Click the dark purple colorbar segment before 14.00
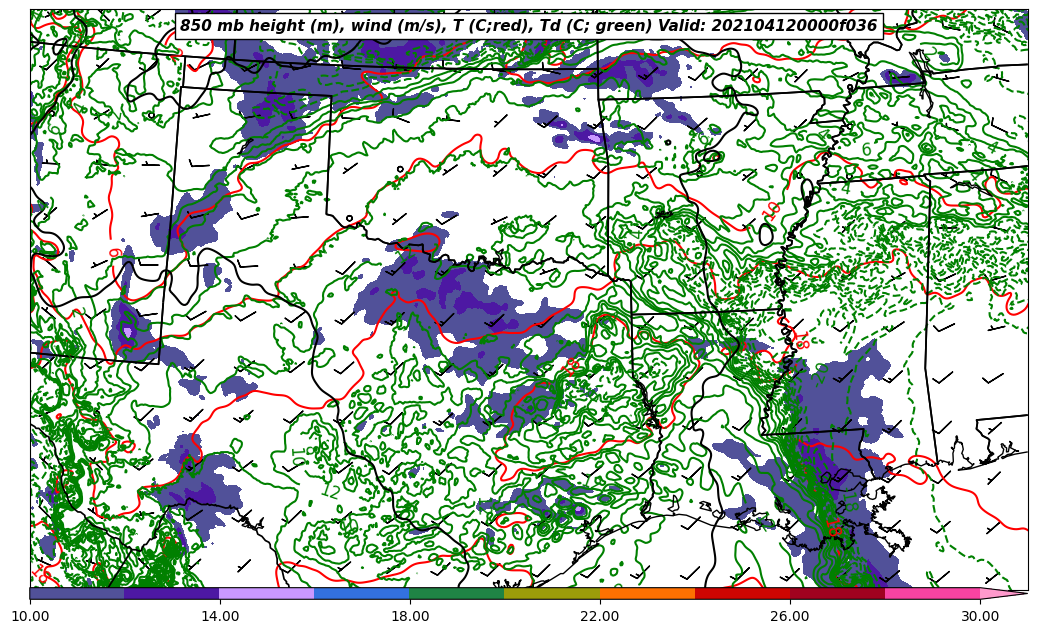The height and width of the screenshot is (633, 1037). coord(172,593)
